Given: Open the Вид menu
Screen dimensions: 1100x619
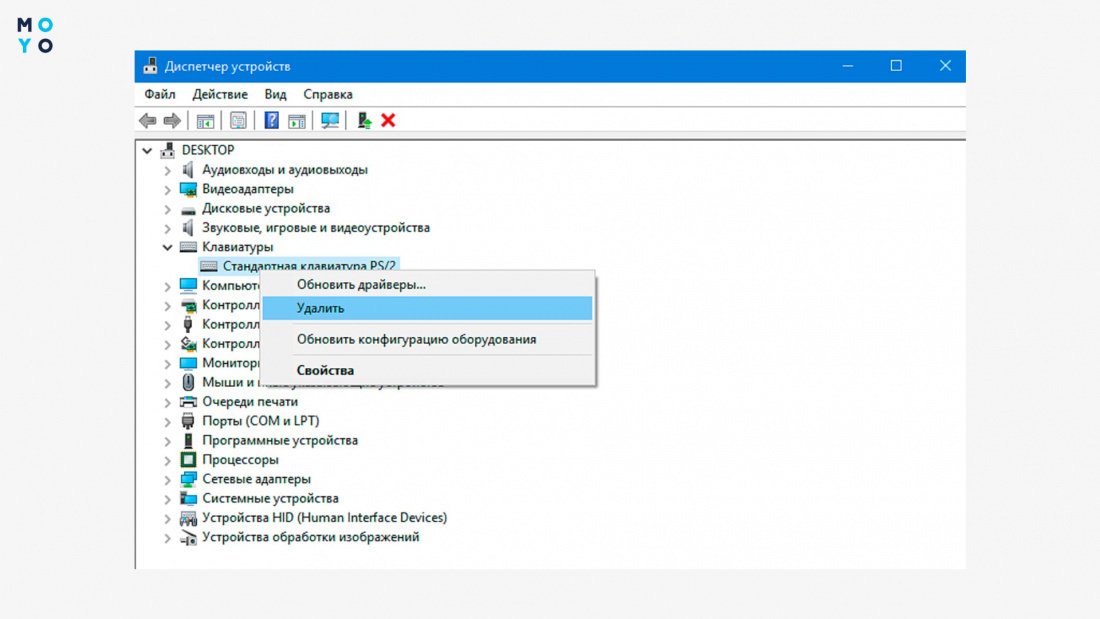Looking at the screenshot, I should (275, 94).
